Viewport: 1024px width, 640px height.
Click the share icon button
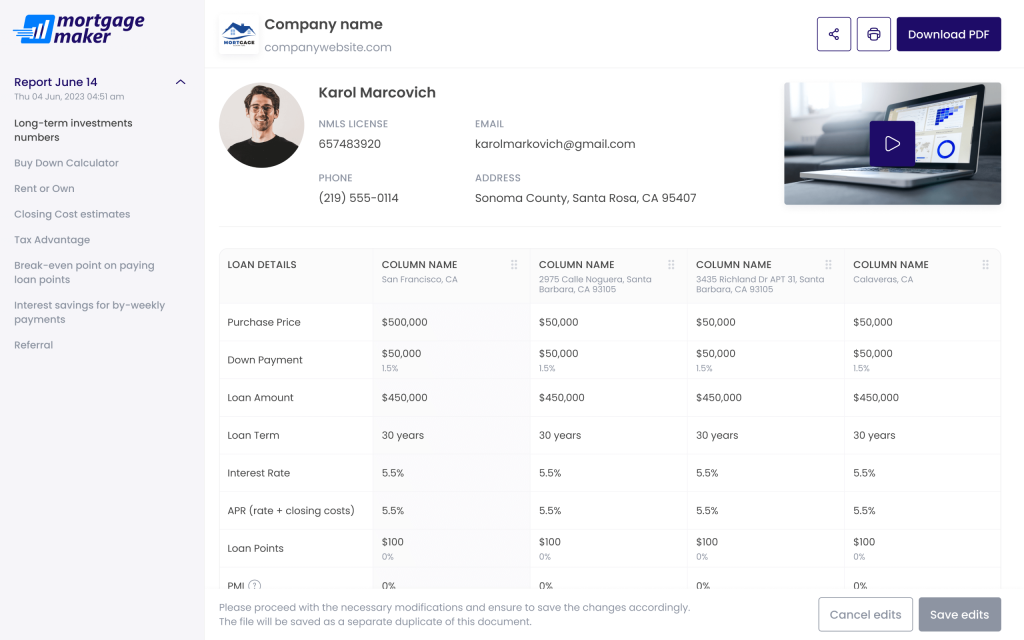(833, 34)
